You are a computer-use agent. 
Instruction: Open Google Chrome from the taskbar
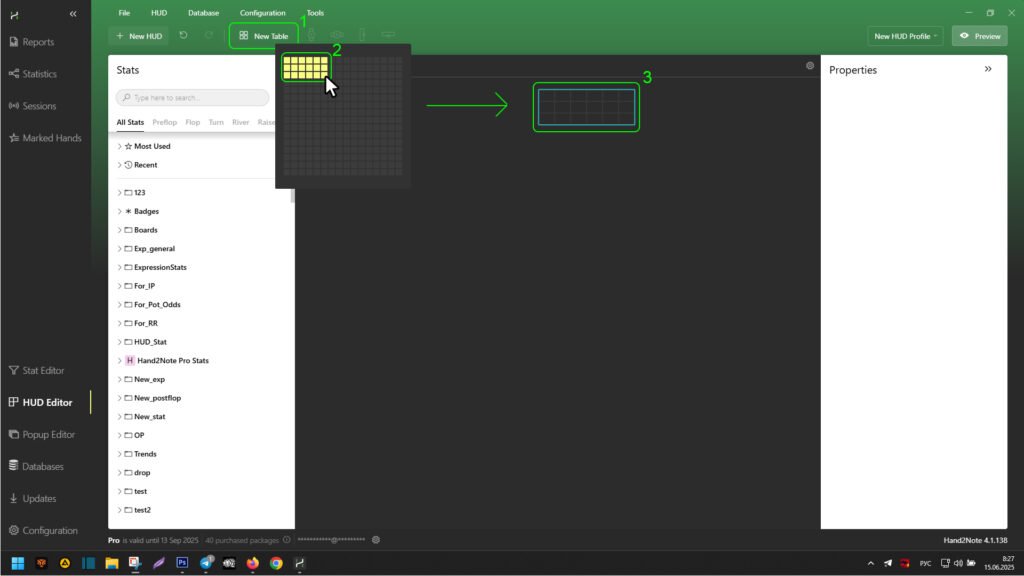pyautogui.click(x=276, y=563)
